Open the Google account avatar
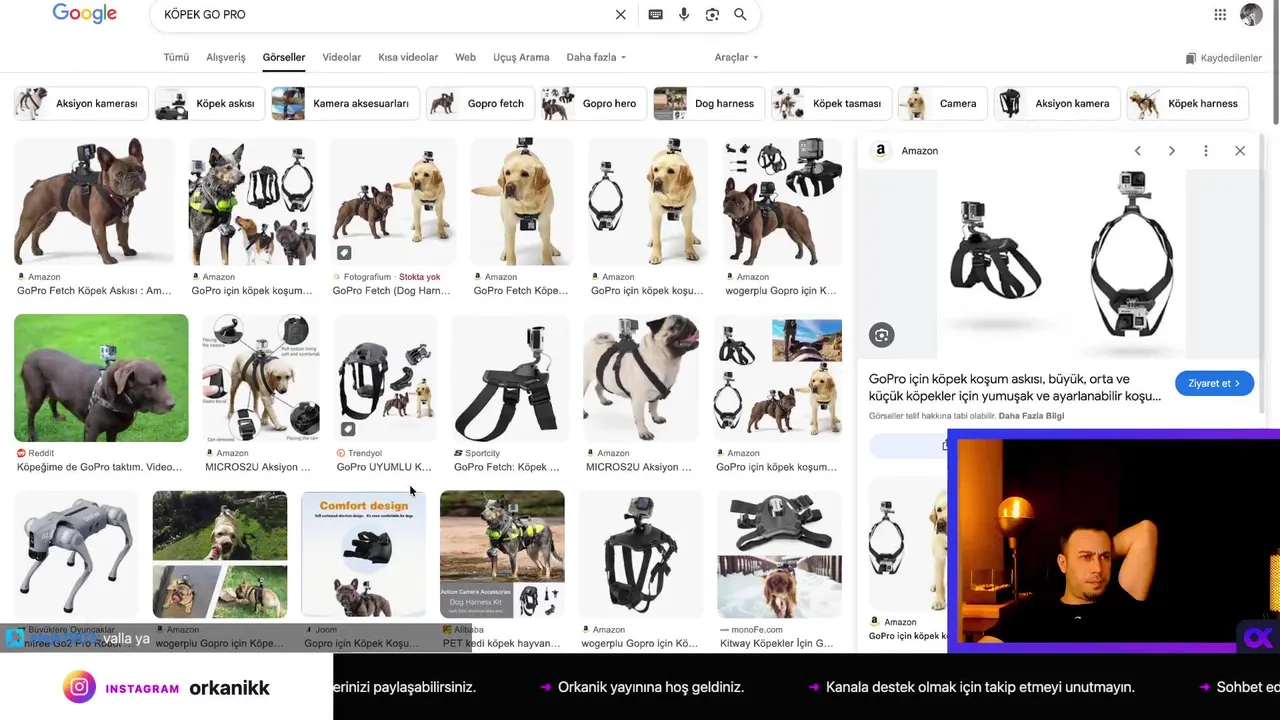This screenshot has height=720, width=1280. [x=1251, y=15]
